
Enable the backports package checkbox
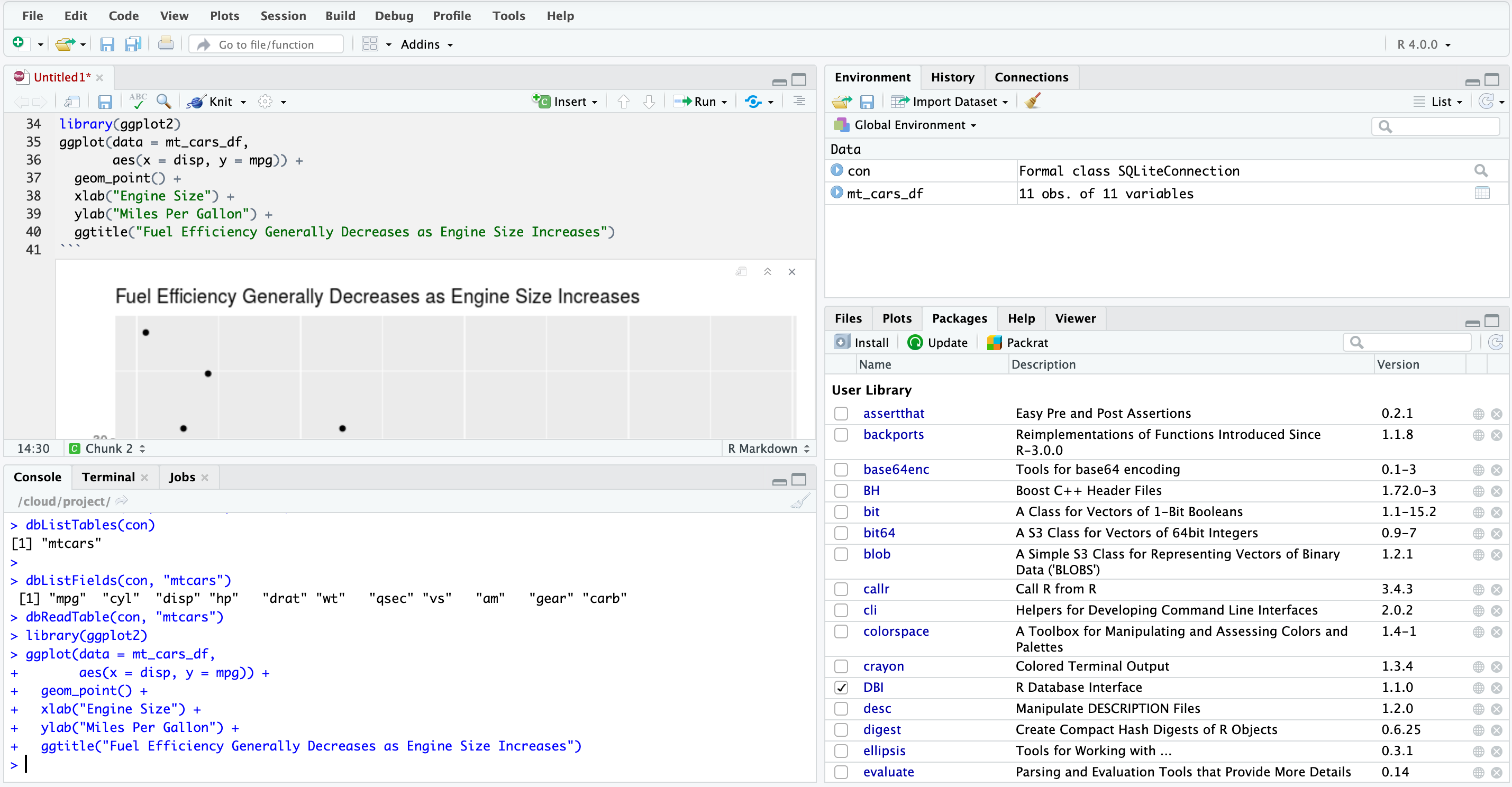(x=841, y=434)
